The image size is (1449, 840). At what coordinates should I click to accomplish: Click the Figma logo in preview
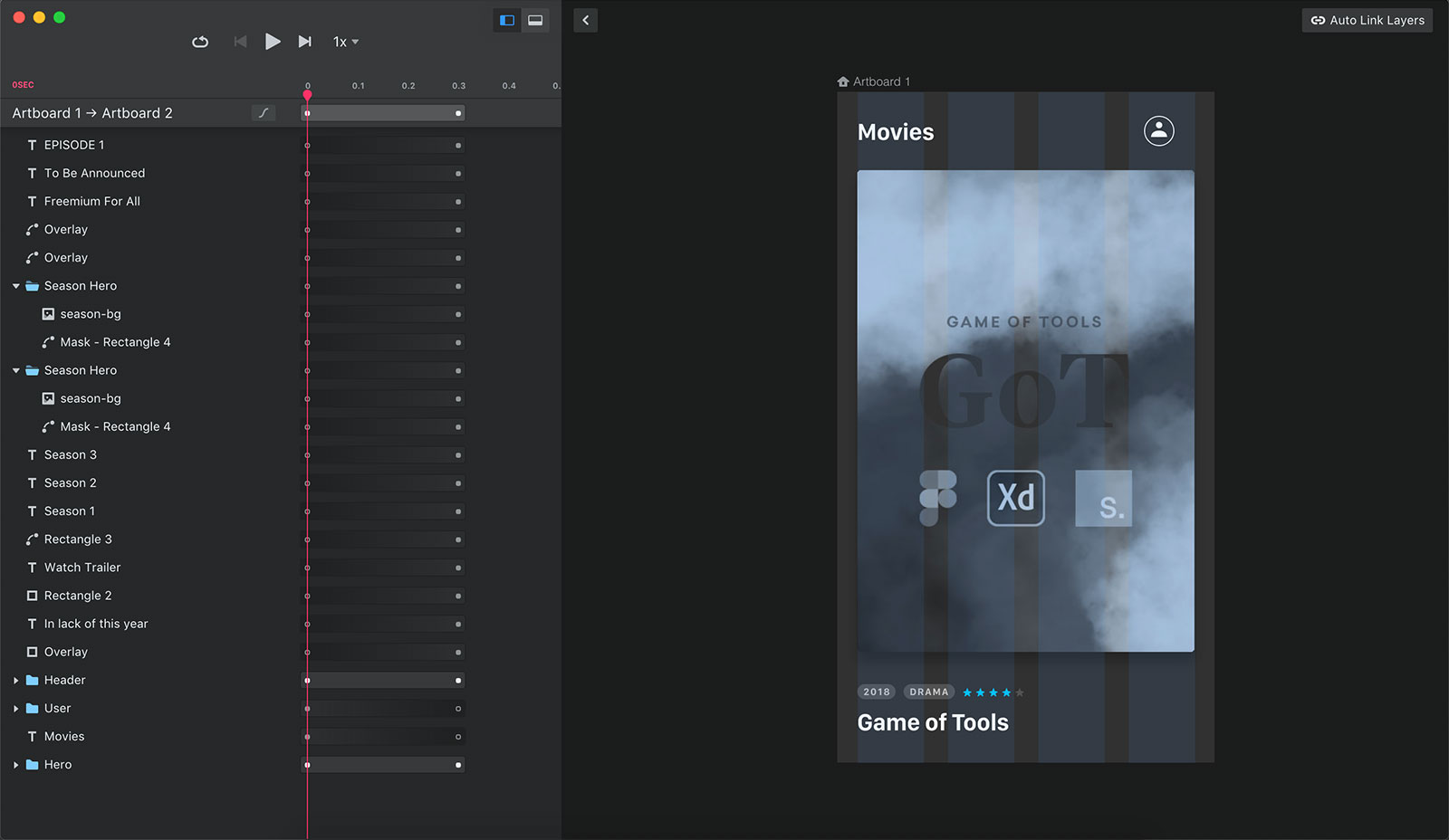[937, 498]
